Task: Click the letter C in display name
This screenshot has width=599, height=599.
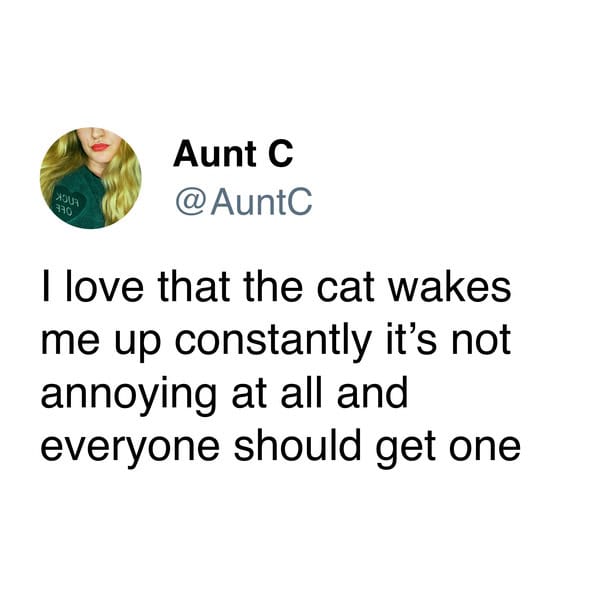Action: click(281, 154)
